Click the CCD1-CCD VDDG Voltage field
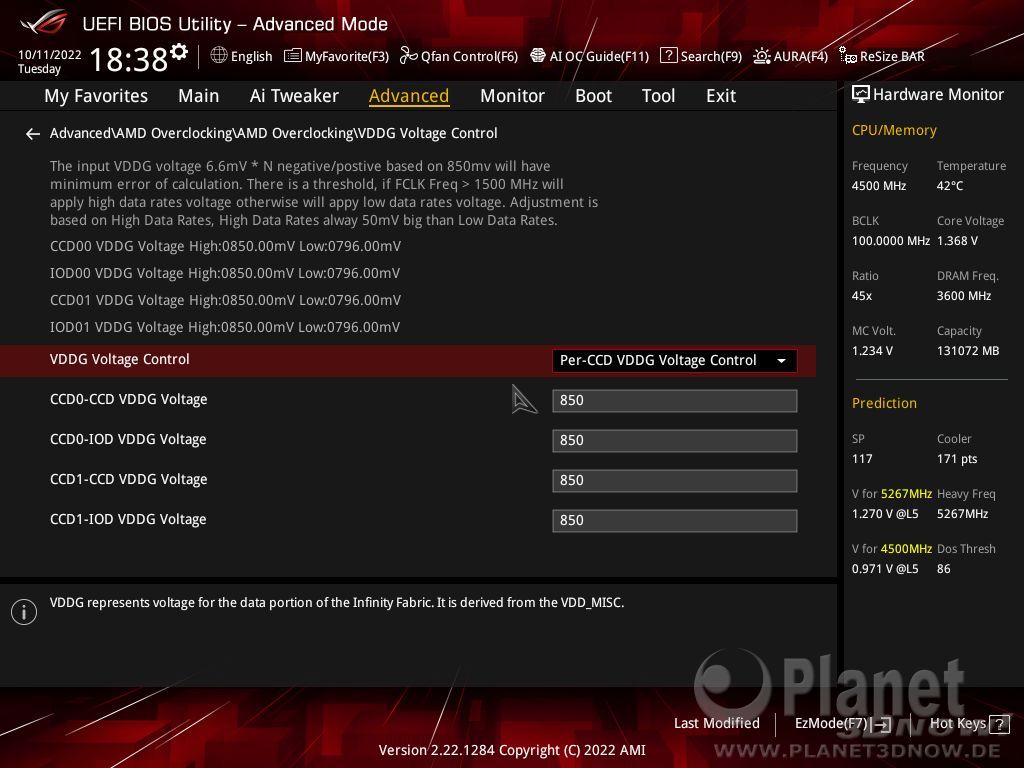 674,481
